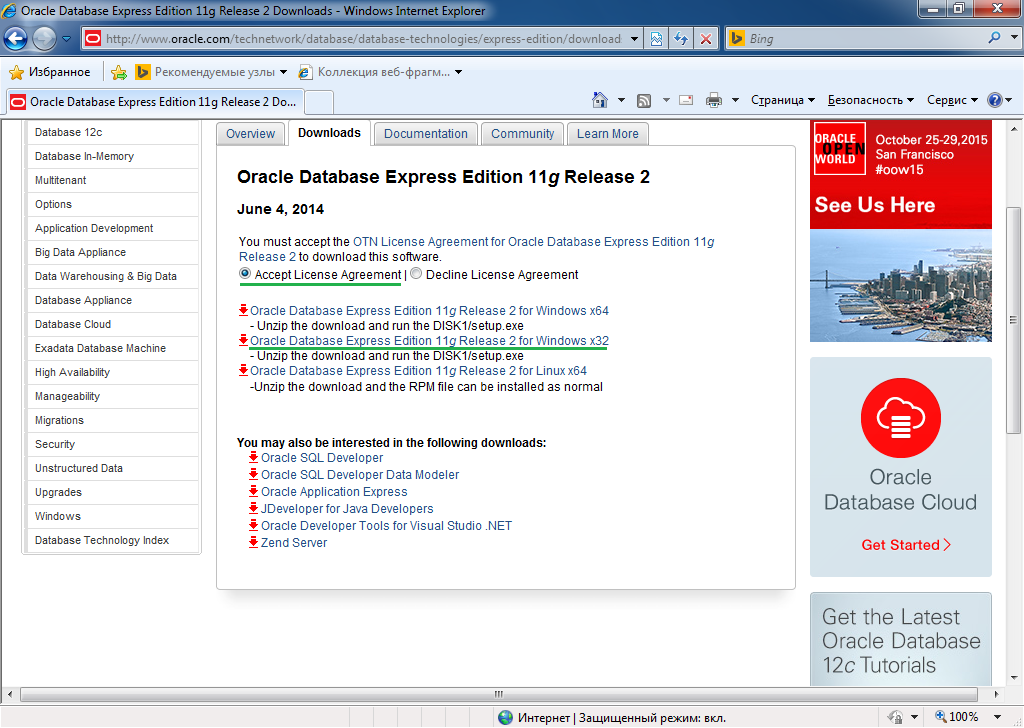Click the red Stop loading icon
1024x728 pixels.
(705, 39)
